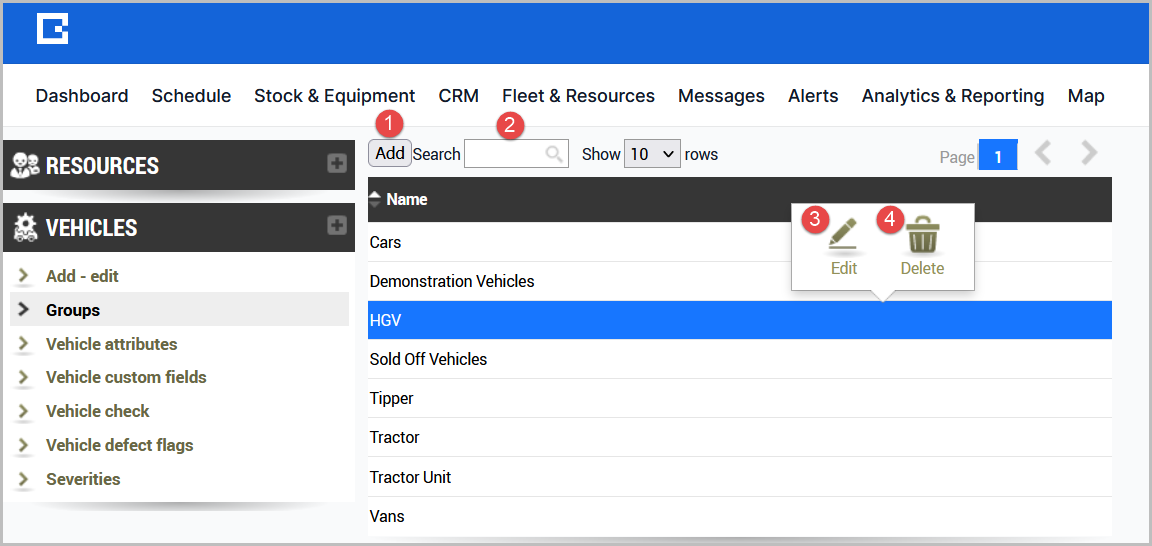This screenshot has height=546, width=1152.
Task: Open the Messages menu
Action: (x=721, y=96)
